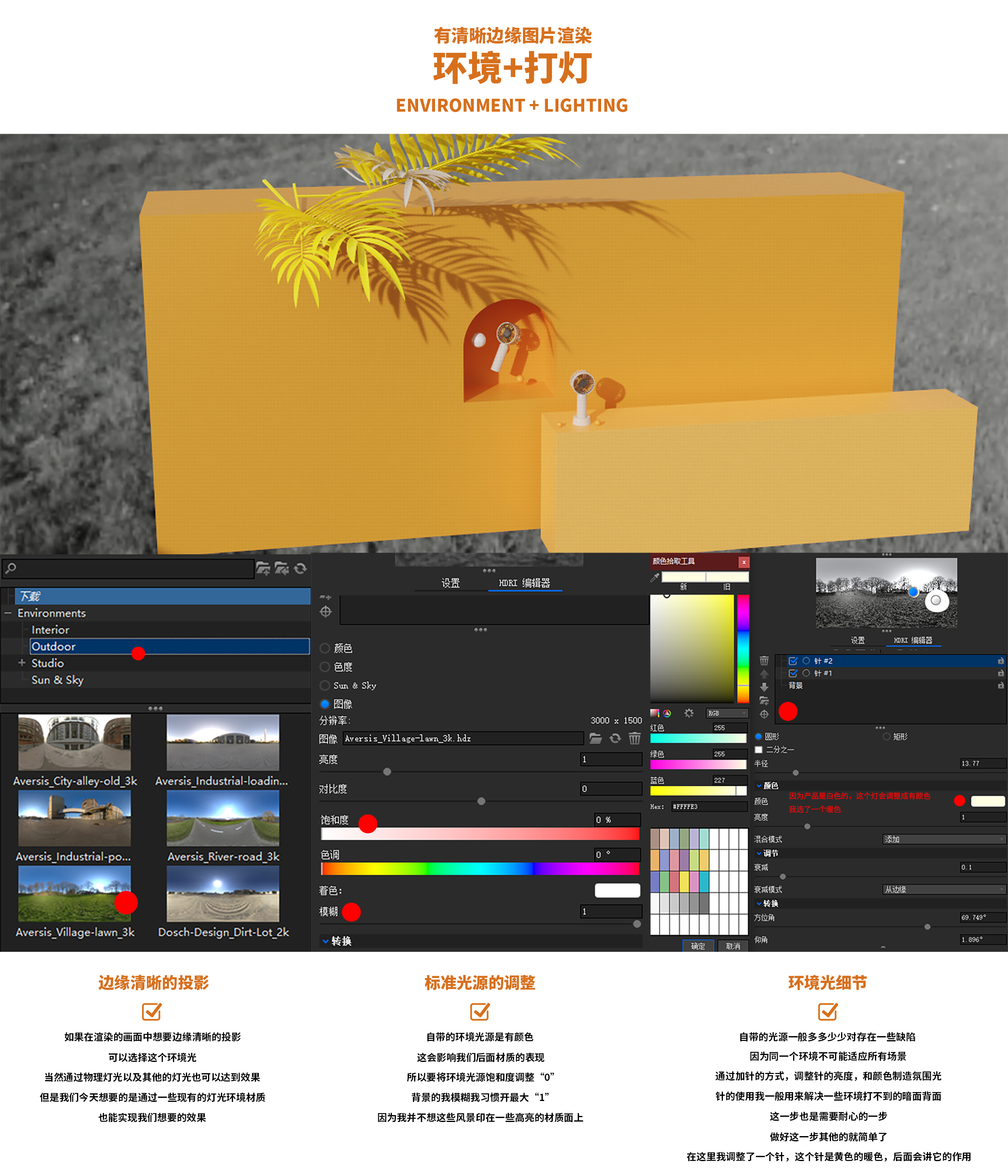The width and height of the screenshot is (1008, 1176).
Task: Select the Sun & Sky radio button
Action: [325, 686]
